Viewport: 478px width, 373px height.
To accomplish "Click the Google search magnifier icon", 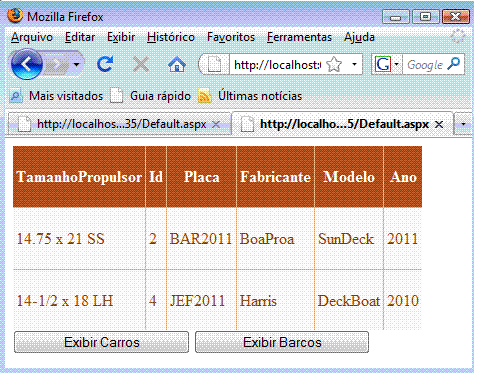I will tap(453, 63).
